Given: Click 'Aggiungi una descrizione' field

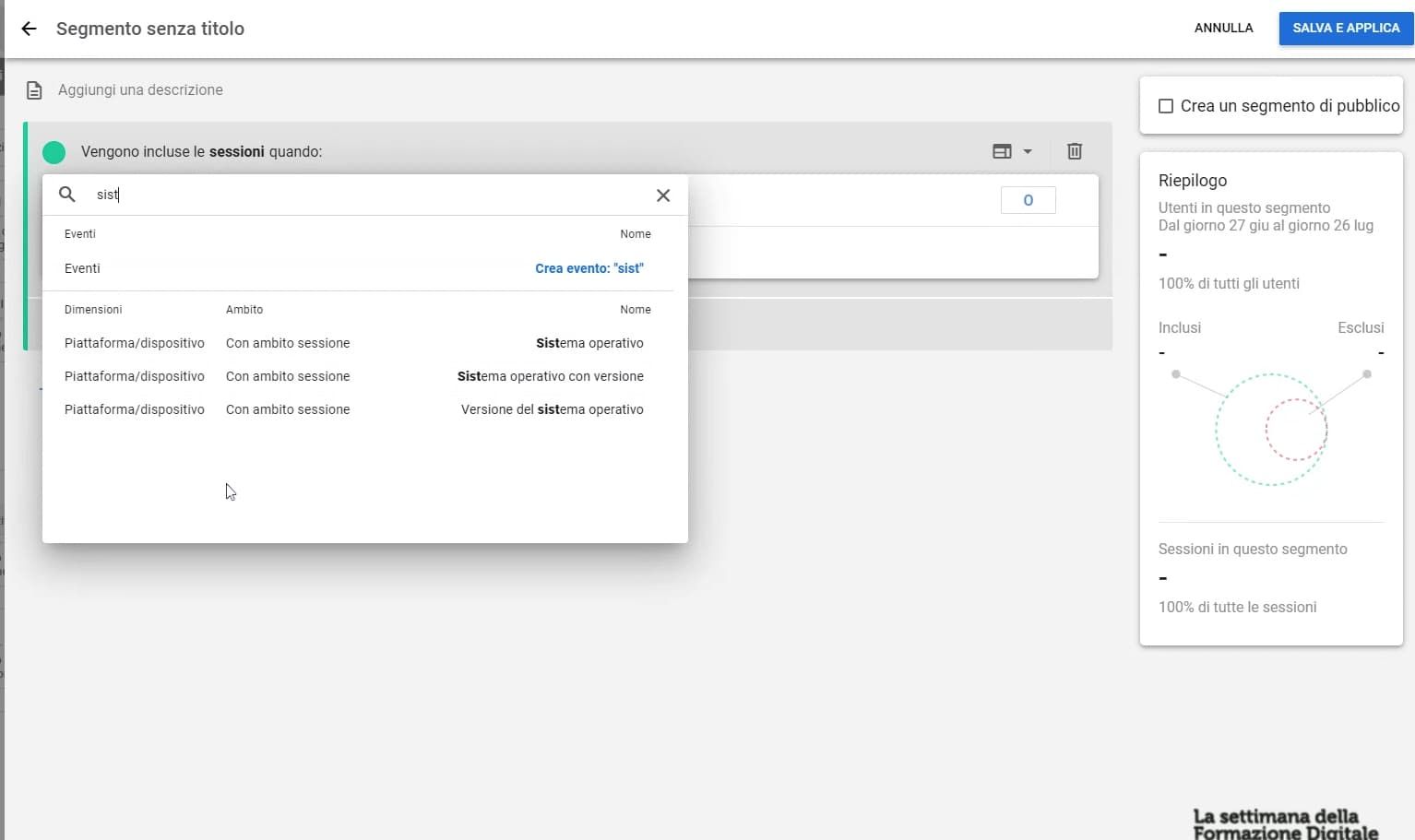Looking at the screenshot, I should 140,89.
